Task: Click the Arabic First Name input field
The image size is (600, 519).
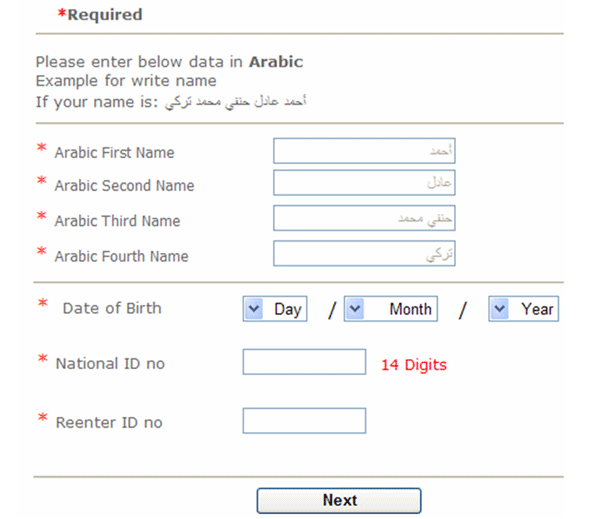Action: click(x=363, y=151)
